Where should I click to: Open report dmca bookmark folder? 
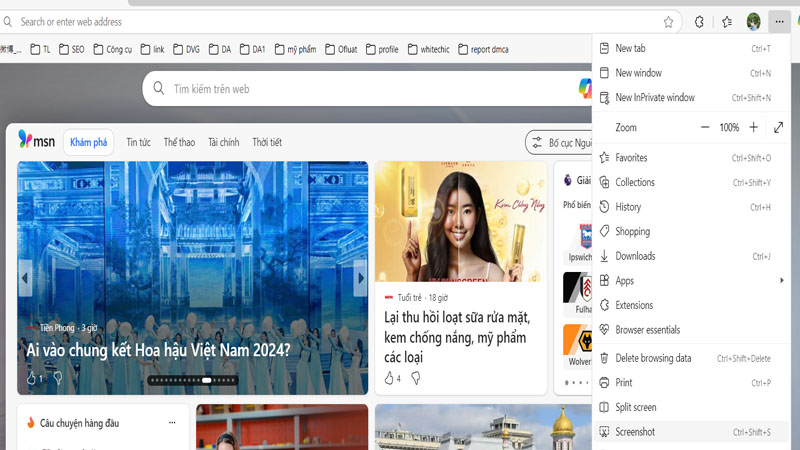pyautogui.click(x=483, y=49)
